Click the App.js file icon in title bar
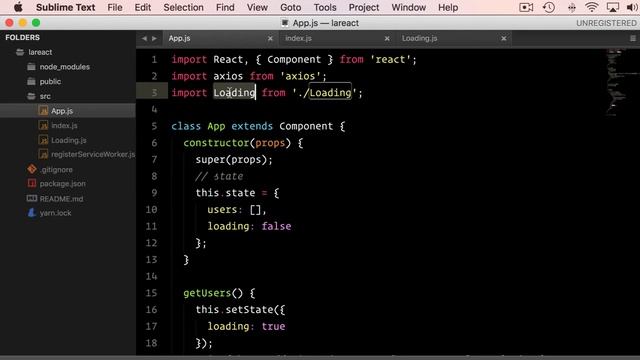This screenshot has width=640, height=360. point(285,23)
